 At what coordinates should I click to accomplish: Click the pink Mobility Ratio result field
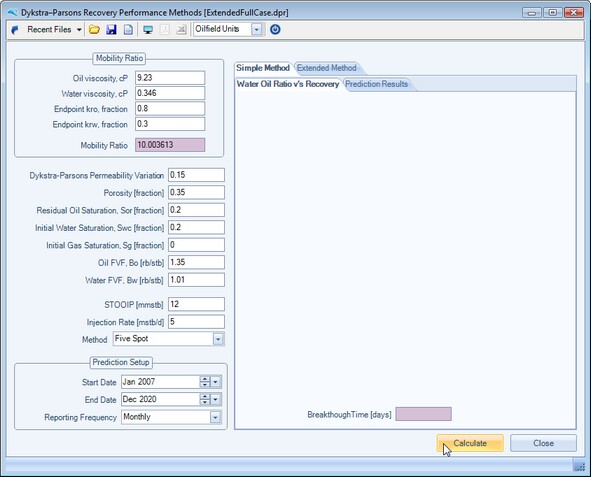coord(170,145)
